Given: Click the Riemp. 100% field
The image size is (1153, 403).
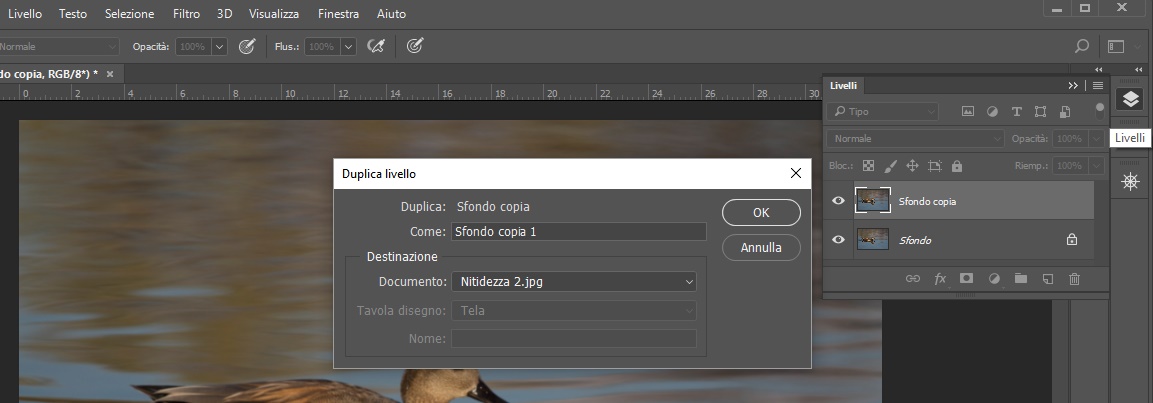Looking at the screenshot, I should coord(1071,165).
